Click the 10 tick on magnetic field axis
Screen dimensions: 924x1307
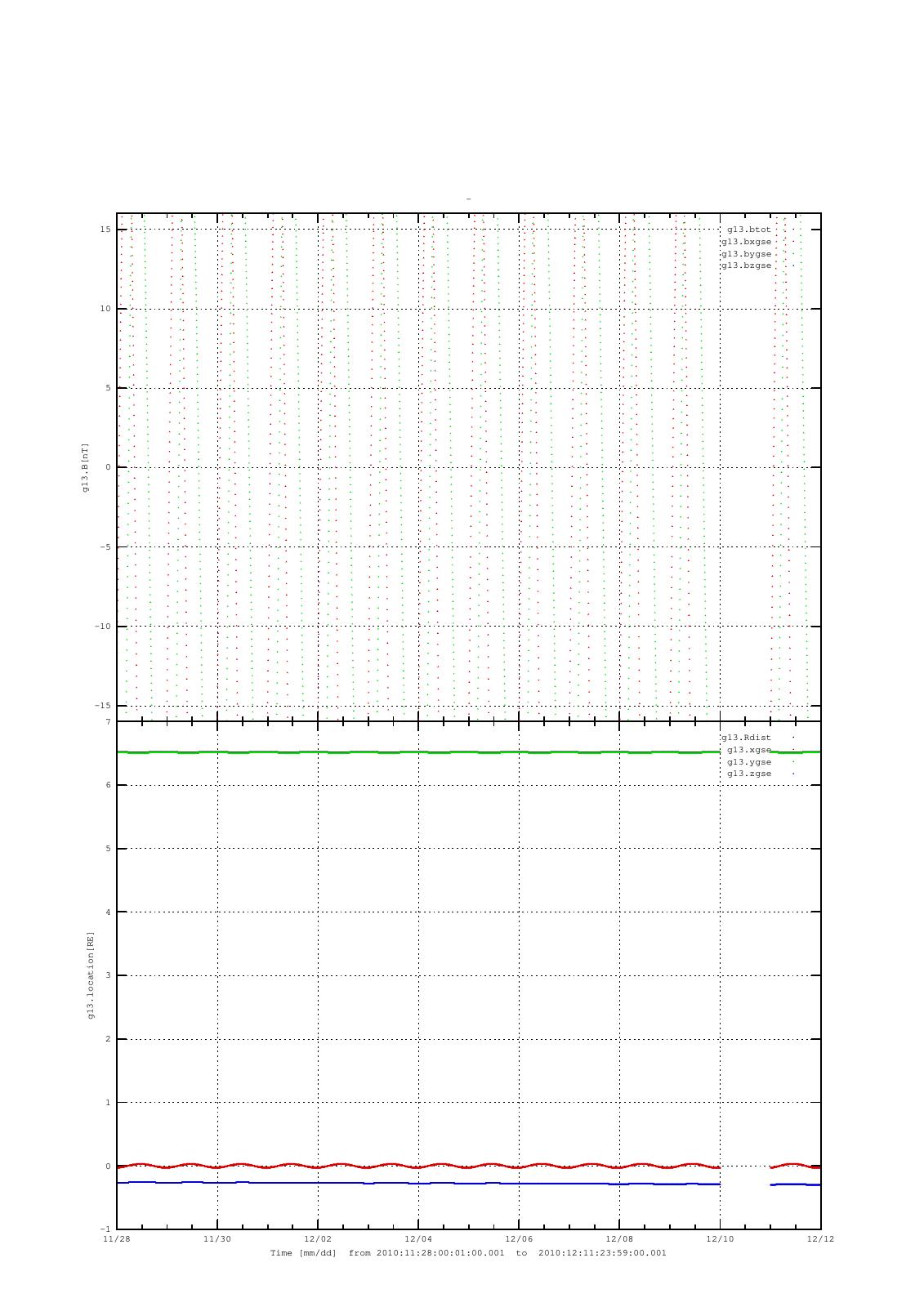pos(105,309)
